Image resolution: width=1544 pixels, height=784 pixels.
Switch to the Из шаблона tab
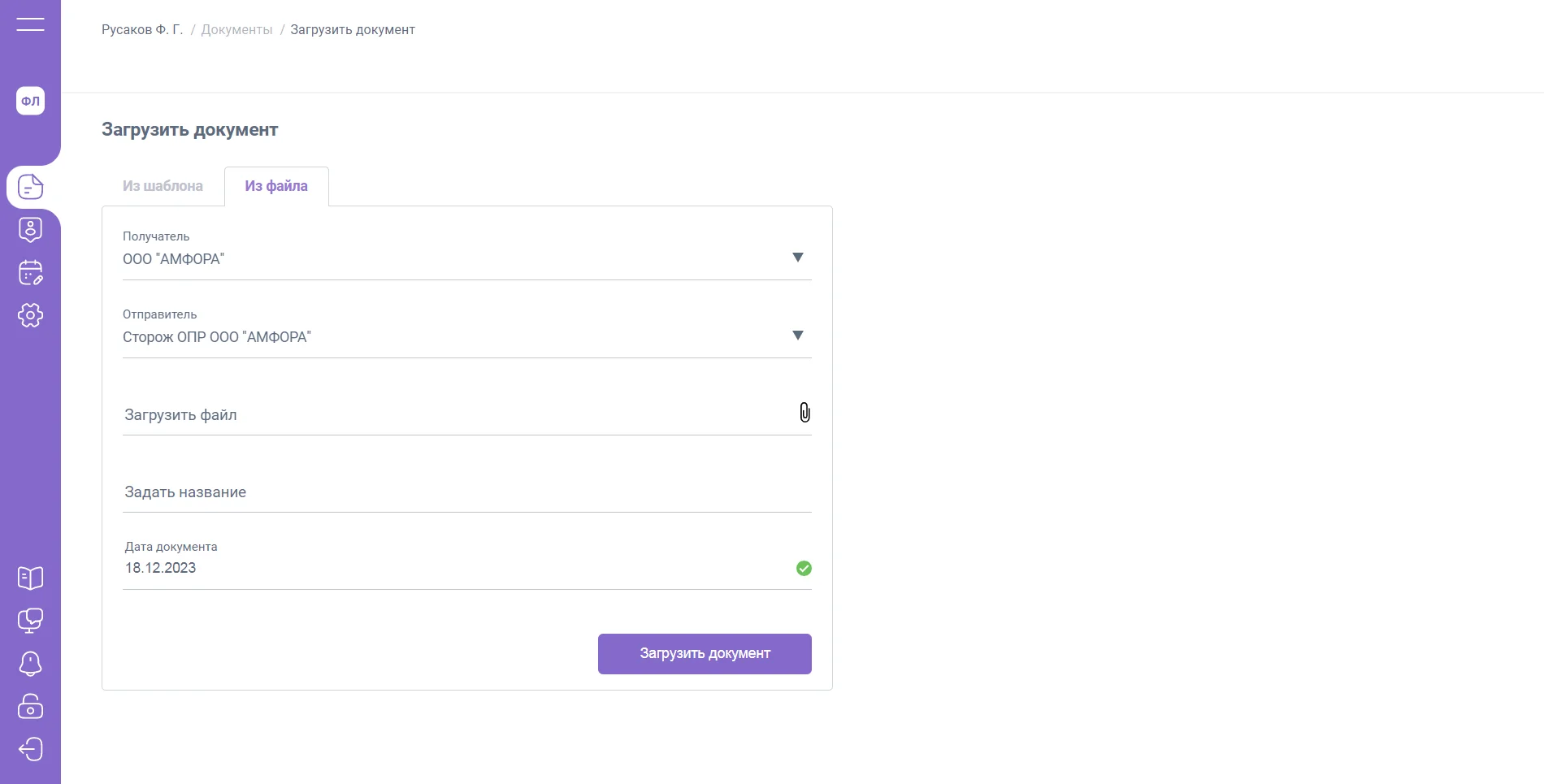point(163,186)
